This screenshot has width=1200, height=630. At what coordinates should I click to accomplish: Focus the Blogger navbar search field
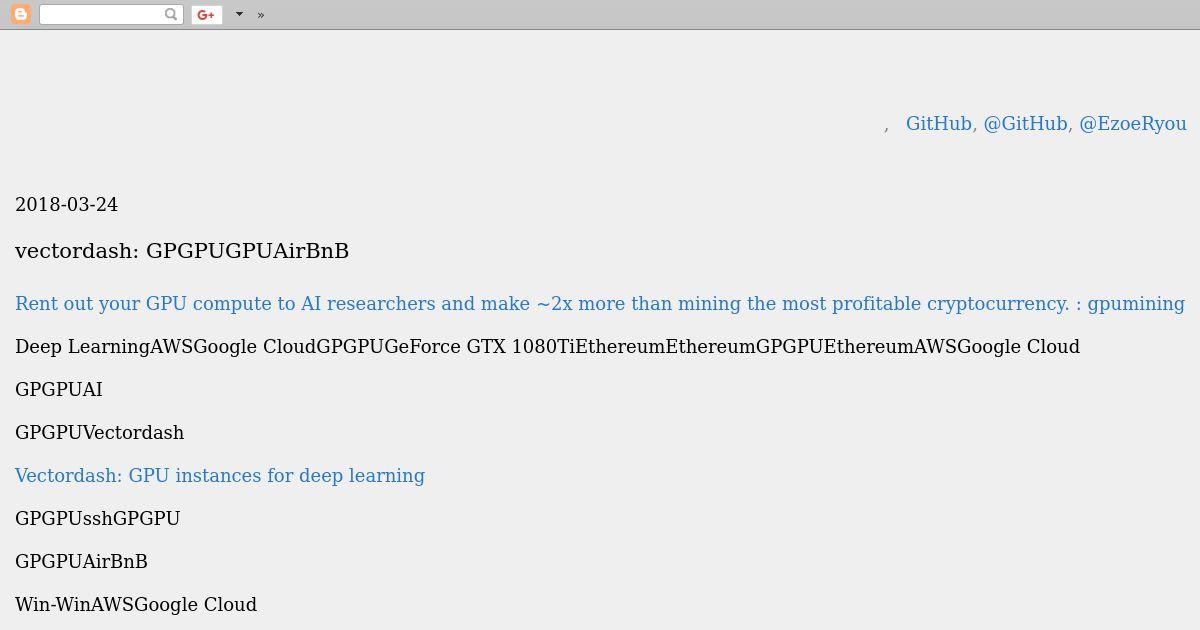(102, 14)
